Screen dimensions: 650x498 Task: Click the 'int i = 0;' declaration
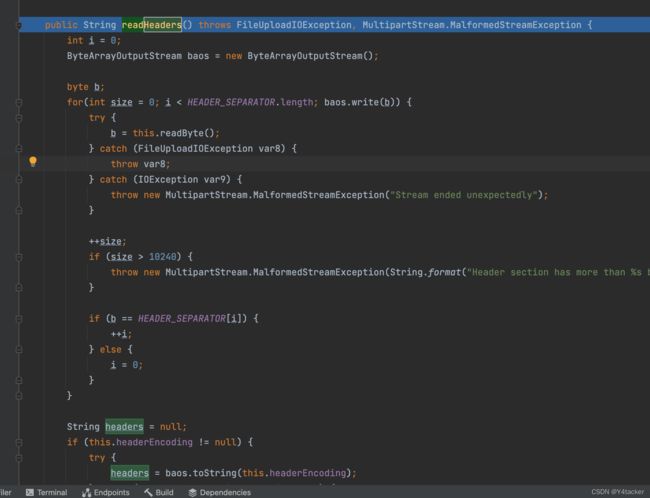(94, 41)
